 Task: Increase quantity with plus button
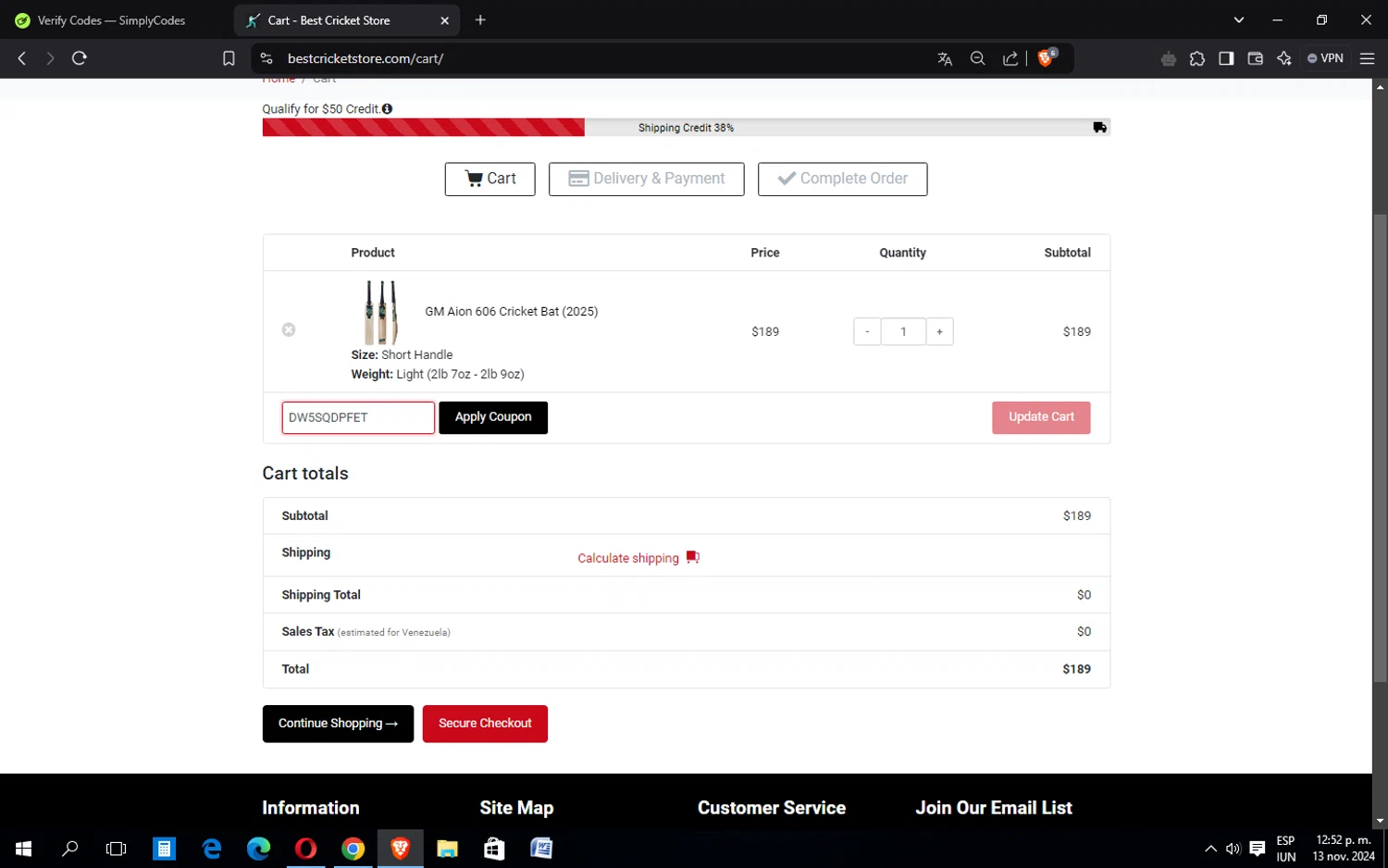pos(939,331)
